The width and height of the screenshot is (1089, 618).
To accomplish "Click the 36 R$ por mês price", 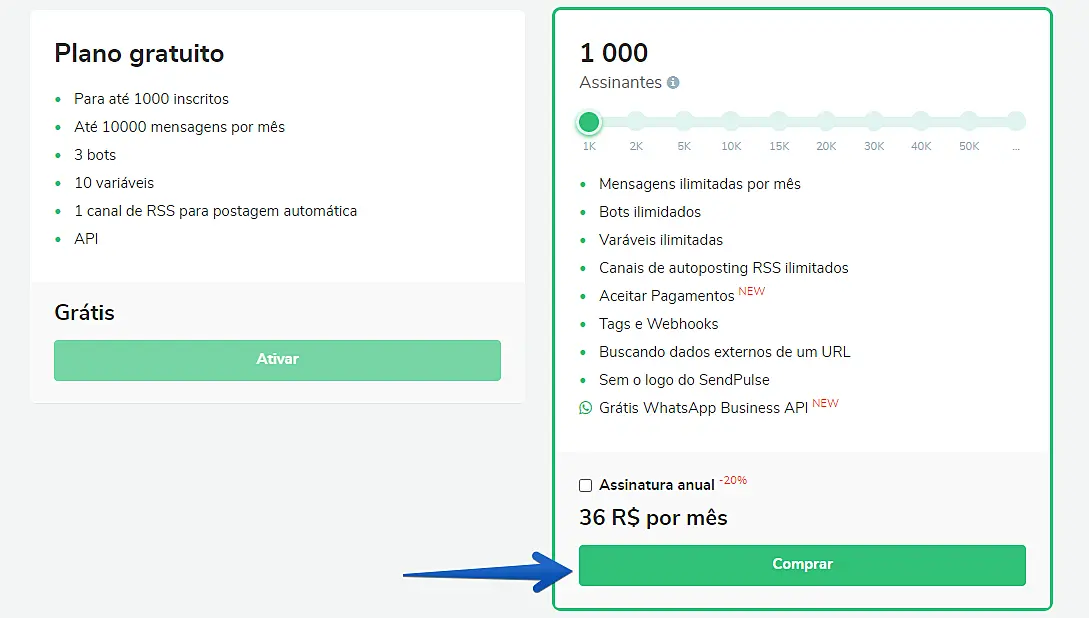I will point(653,518).
